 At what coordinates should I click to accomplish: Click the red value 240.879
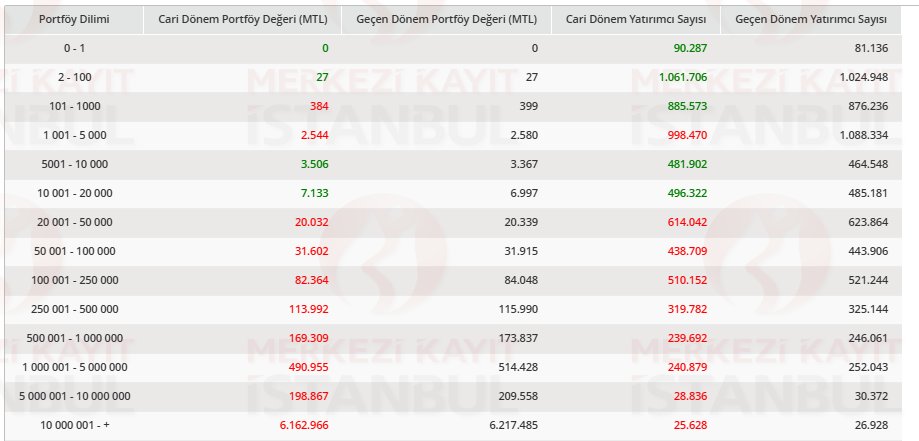click(687, 367)
